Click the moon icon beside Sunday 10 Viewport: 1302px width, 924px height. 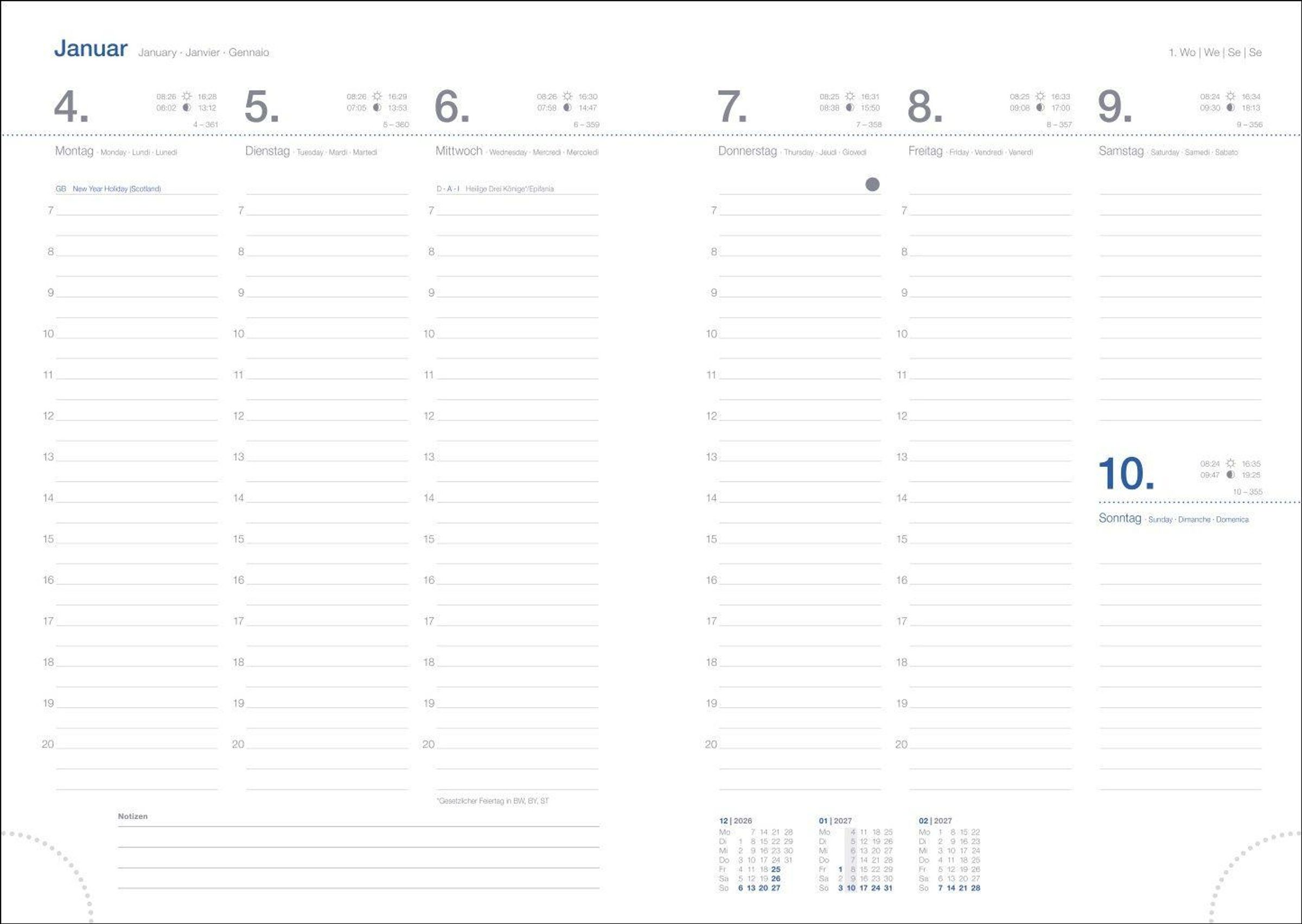pos(1230,474)
